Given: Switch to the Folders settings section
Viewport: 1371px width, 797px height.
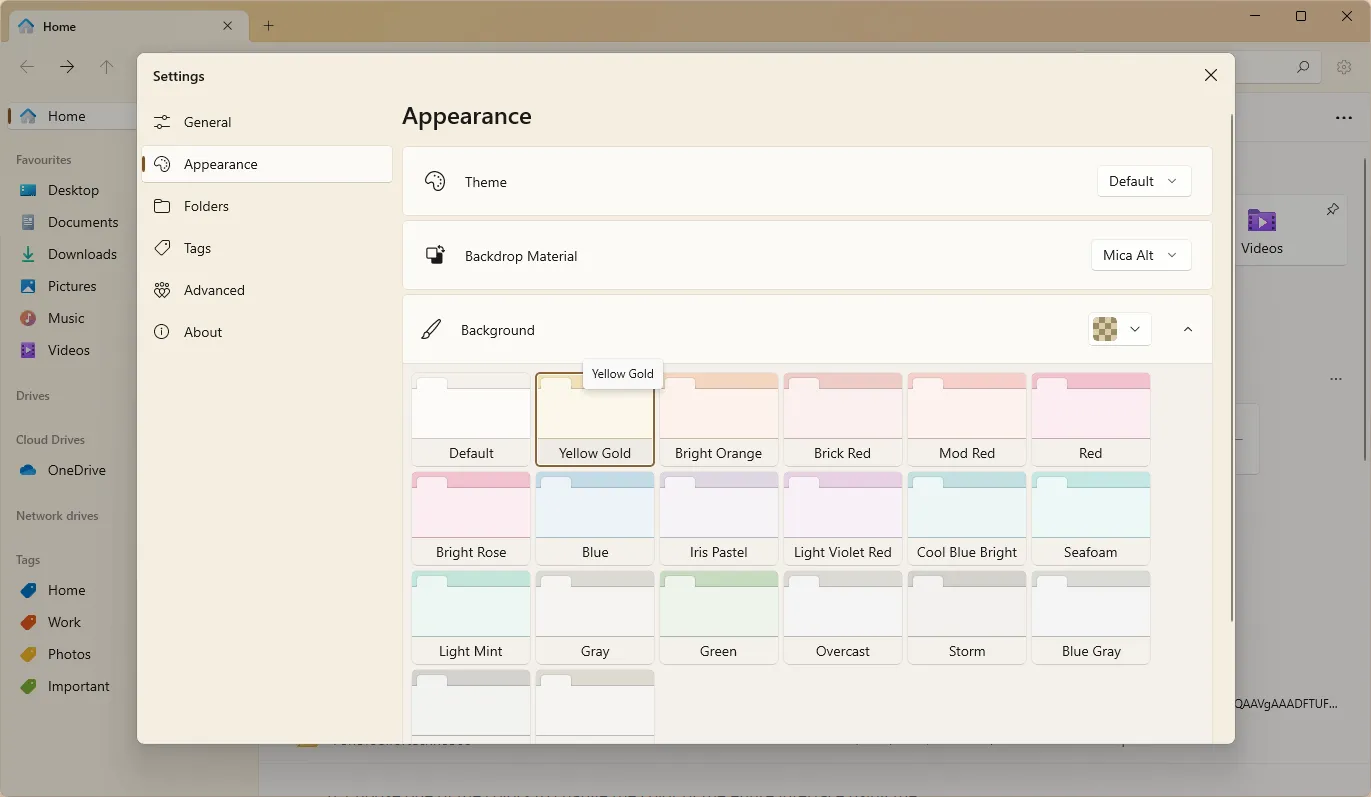Looking at the screenshot, I should tap(206, 206).
